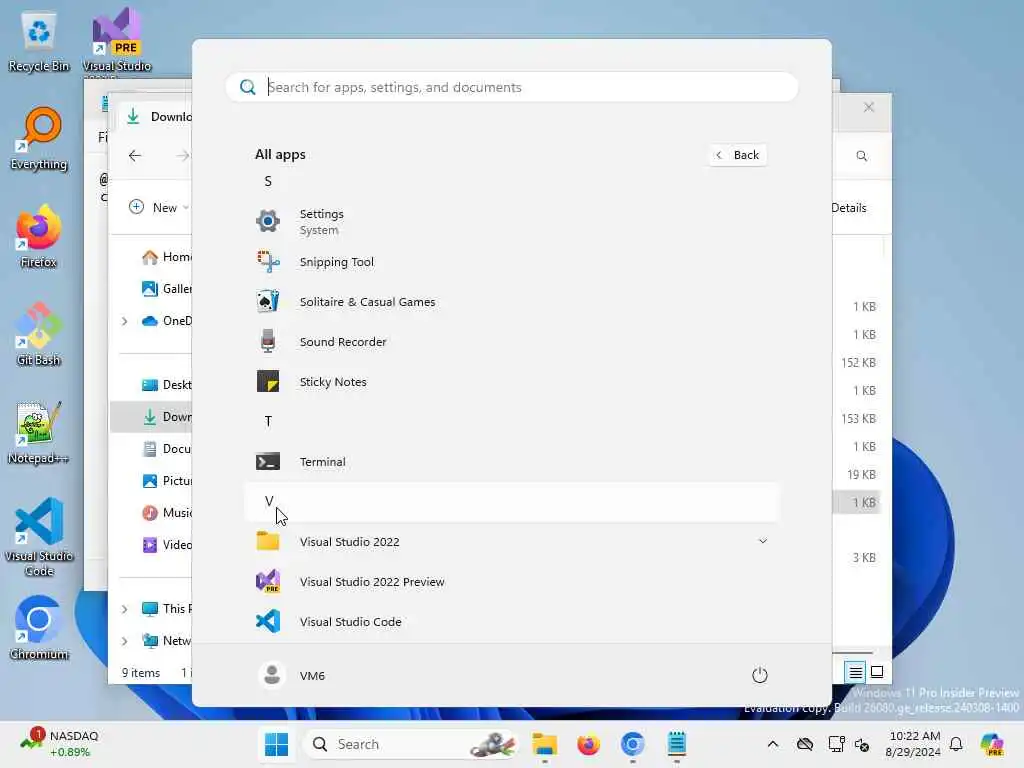The width and height of the screenshot is (1024, 768).
Task: Select Music in File Explorer sidebar
Action: click(x=167, y=513)
